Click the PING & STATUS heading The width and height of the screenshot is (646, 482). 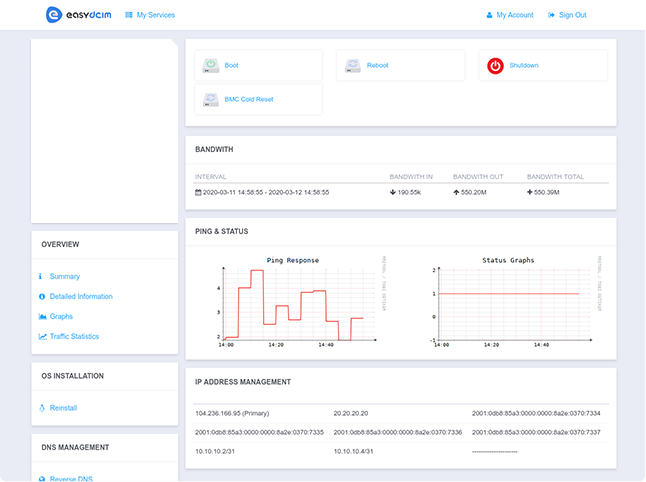[x=222, y=231]
